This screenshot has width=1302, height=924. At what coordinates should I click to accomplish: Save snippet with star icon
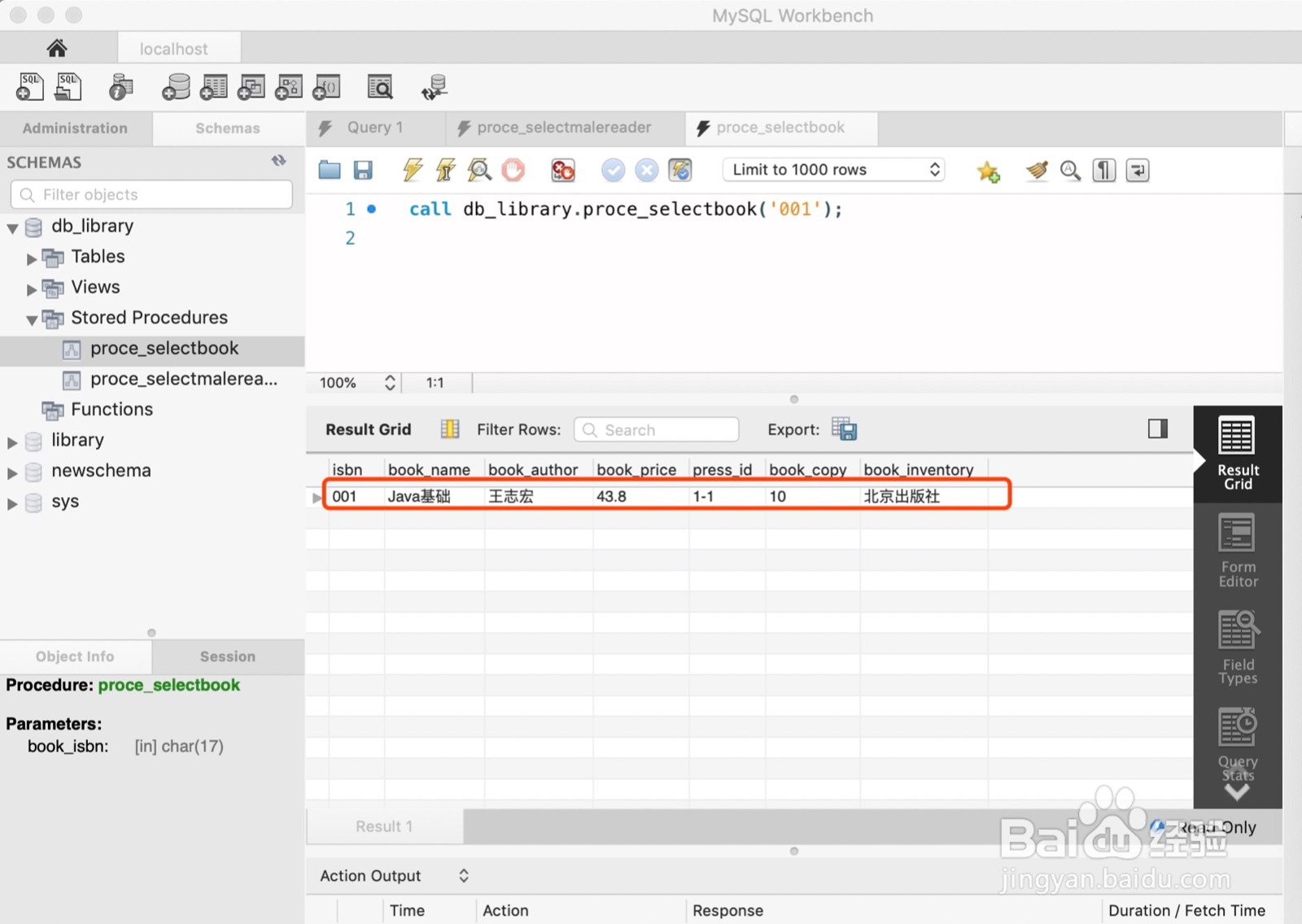click(x=988, y=171)
